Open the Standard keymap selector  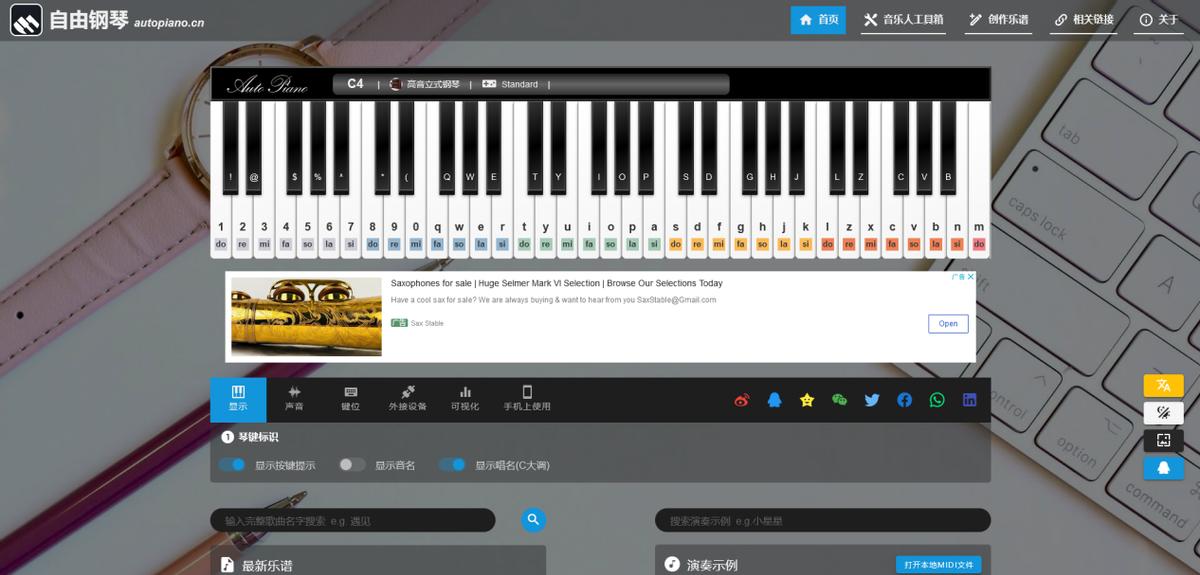510,84
